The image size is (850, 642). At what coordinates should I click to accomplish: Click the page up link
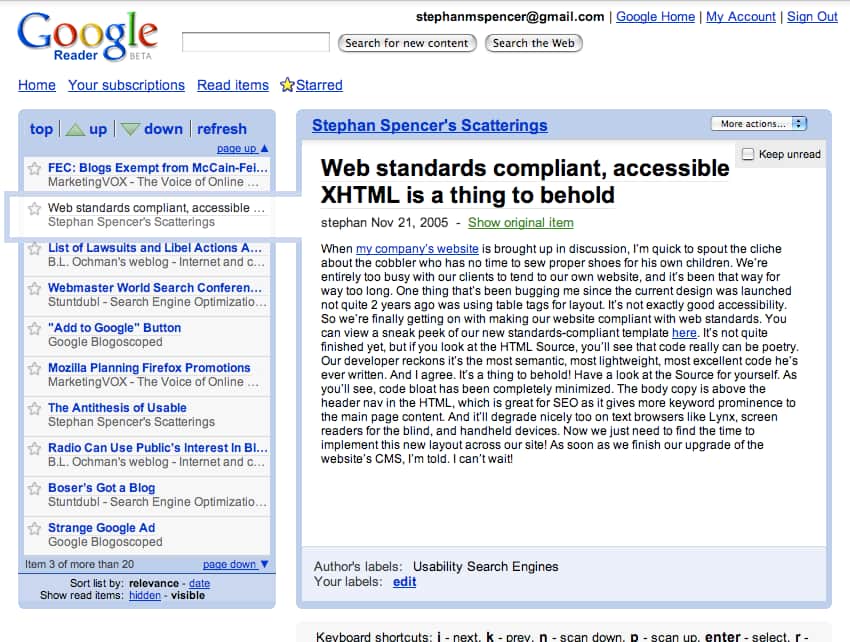pos(242,149)
